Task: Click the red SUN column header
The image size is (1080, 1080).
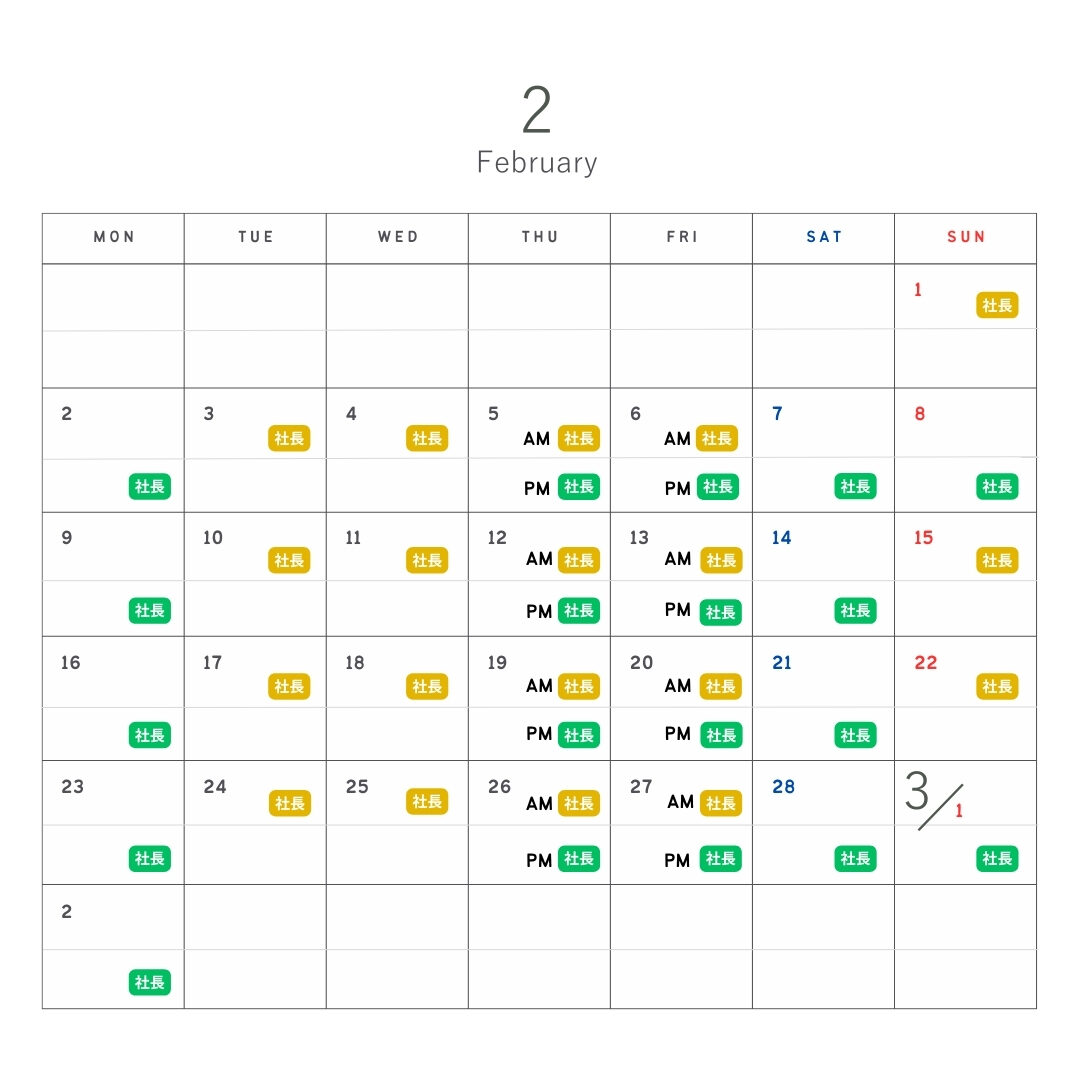Action: [966, 237]
